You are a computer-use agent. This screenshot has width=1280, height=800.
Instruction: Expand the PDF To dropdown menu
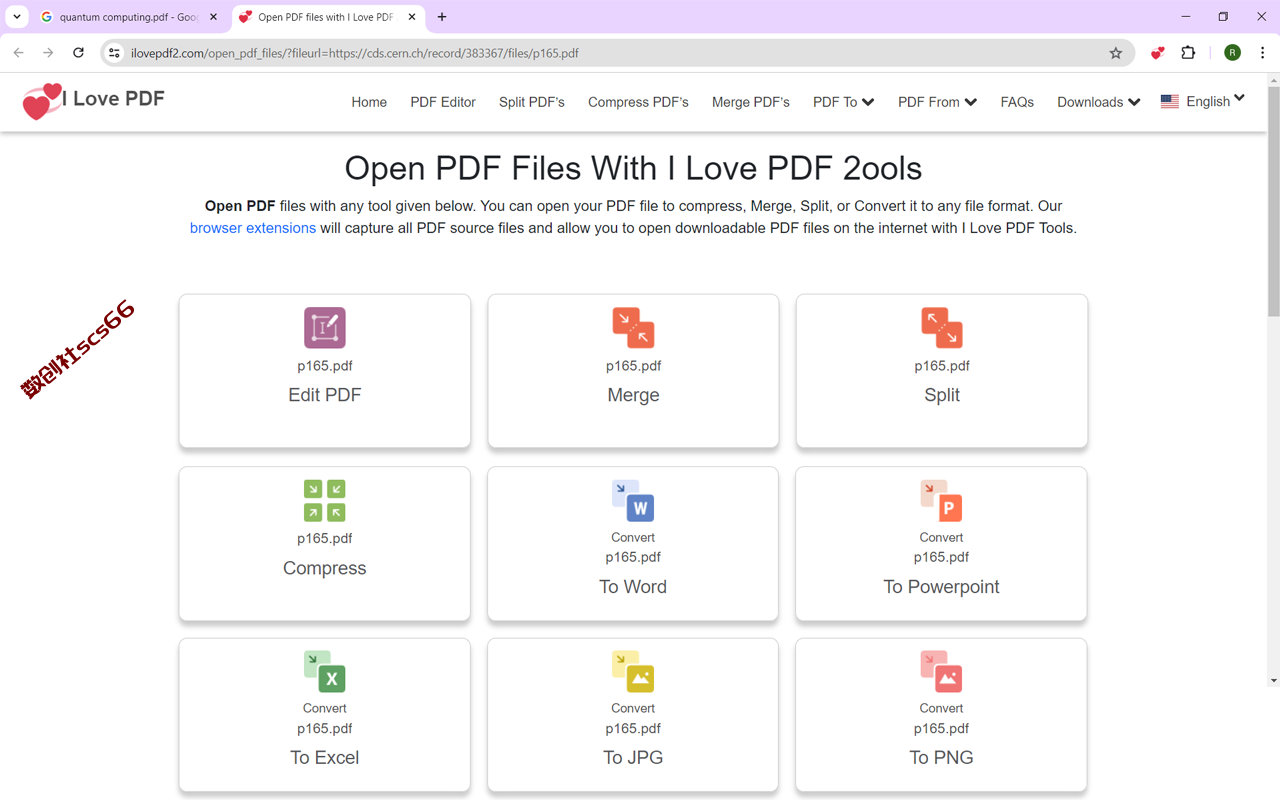[x=843, y=102]
